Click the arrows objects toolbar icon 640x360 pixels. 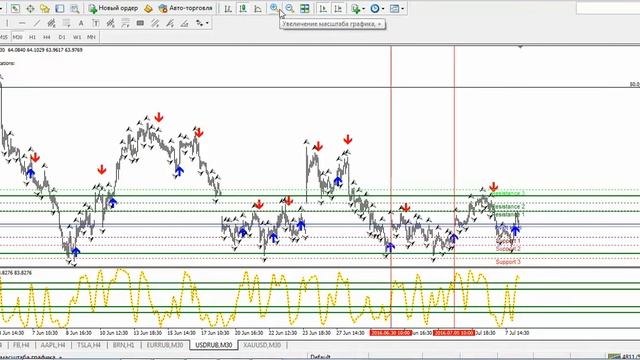pyautogui.click(x=199, y=23)
